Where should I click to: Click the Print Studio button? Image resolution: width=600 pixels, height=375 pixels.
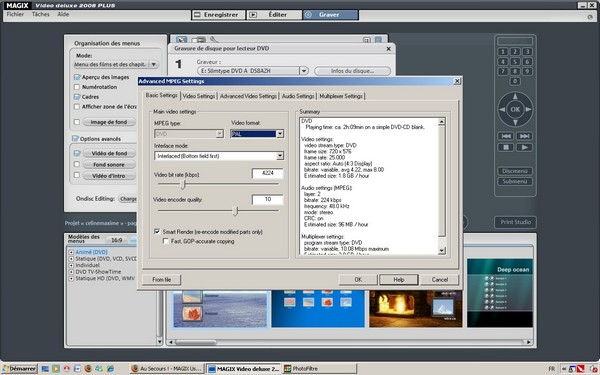click(x=515, y=222)
